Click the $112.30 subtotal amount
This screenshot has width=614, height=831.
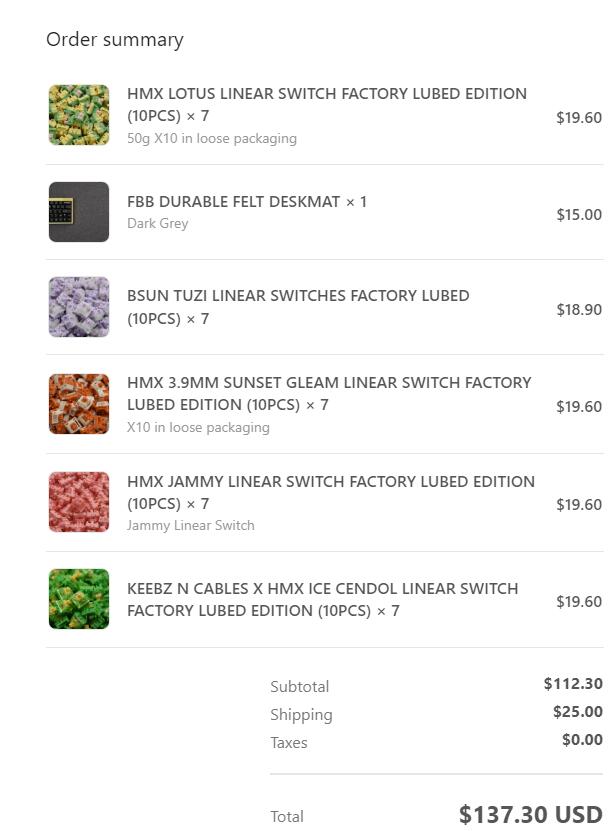(573, 684)
